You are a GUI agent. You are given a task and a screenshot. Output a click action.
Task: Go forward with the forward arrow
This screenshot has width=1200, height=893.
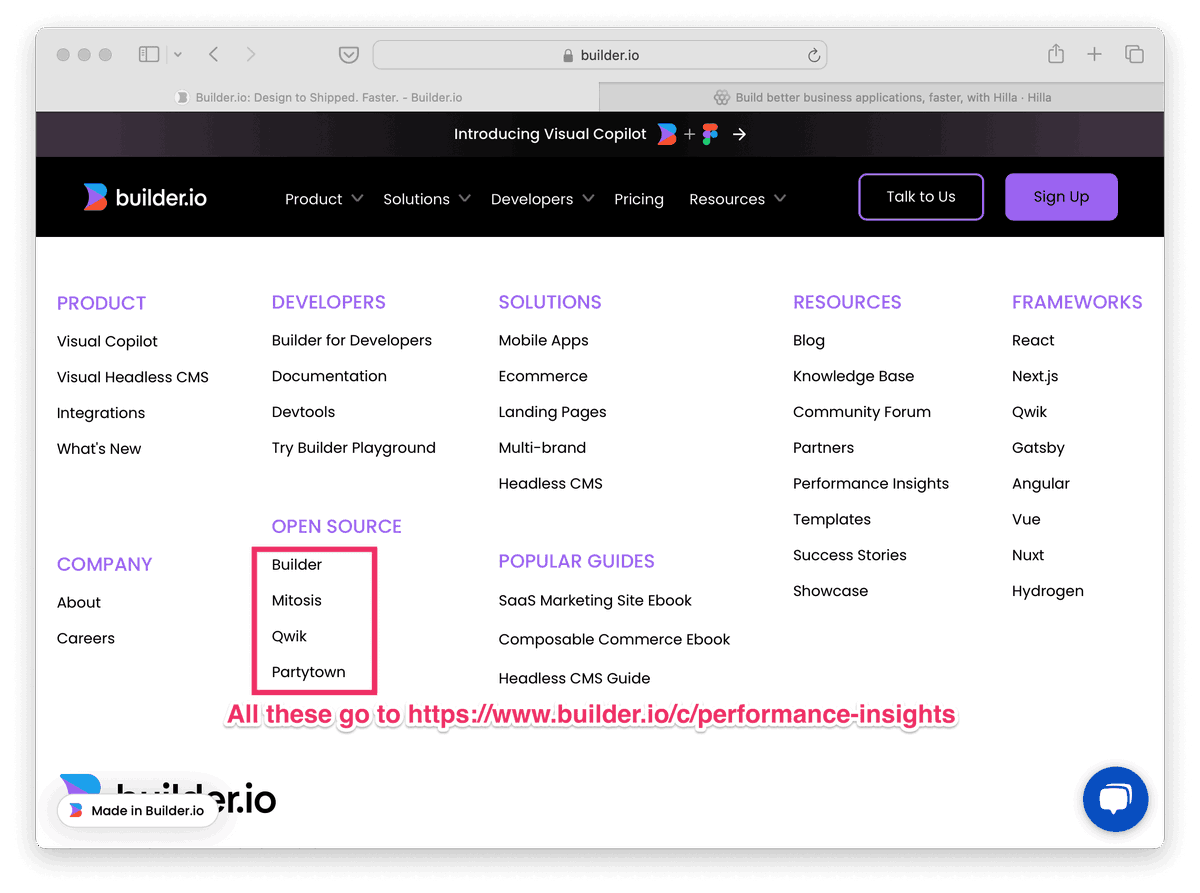point(251,55)
